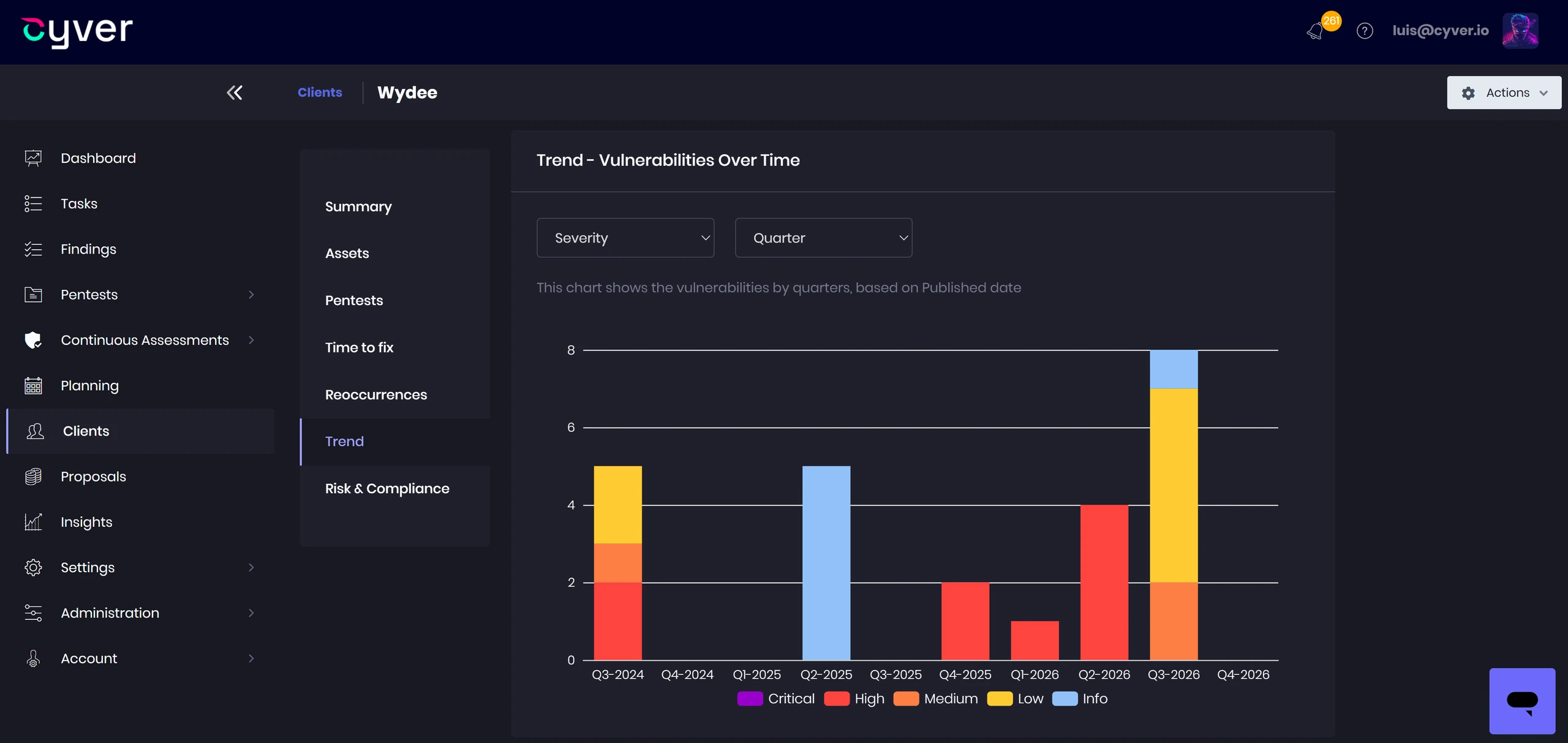Image resolution: width=1568 pixels, height=743 pixels.
Task: Toggle the Critical legend swatch
Action: [750, 698]
